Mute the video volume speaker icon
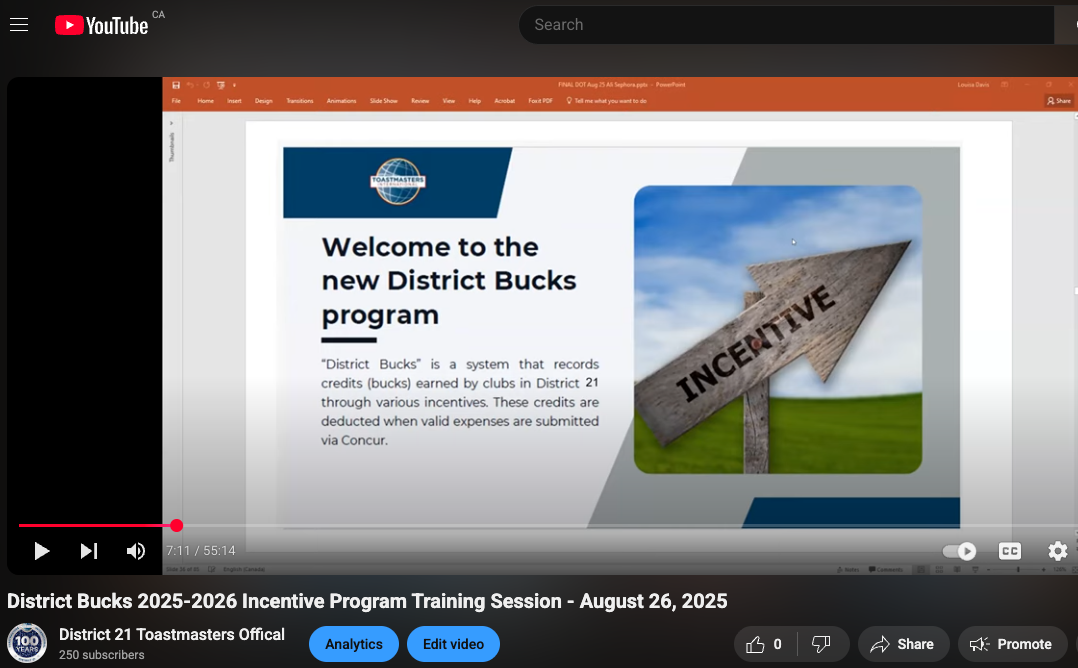1078x668 pixels. coord(135,551)
